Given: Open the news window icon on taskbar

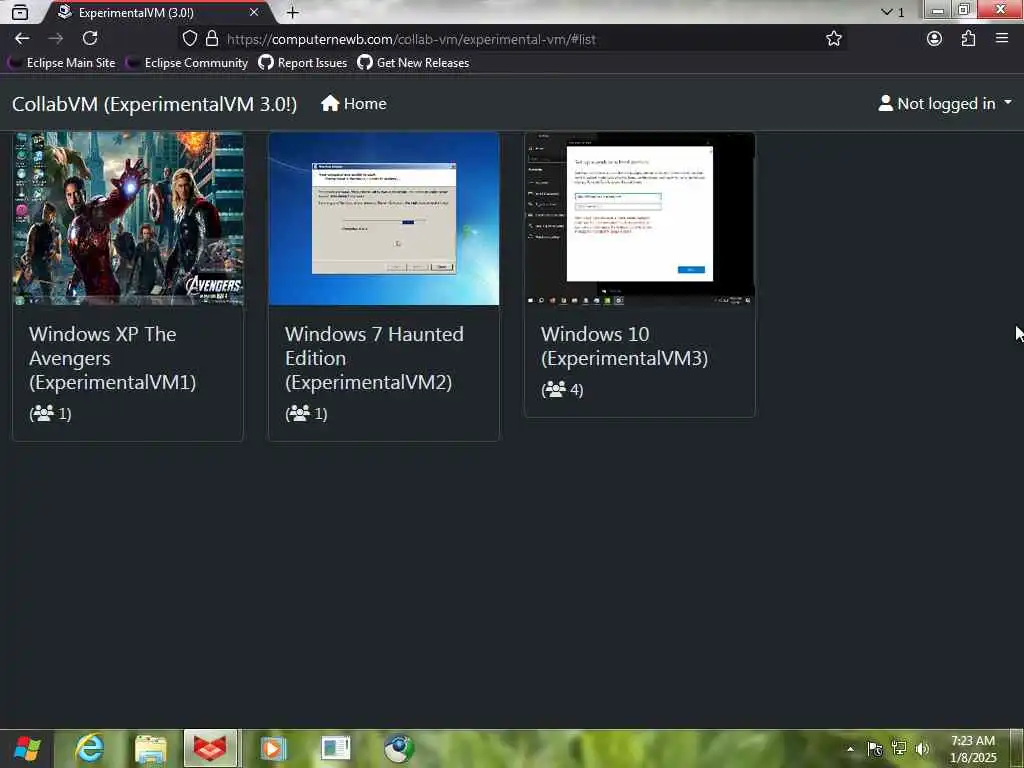Looking at the screenshot, I should coord(336,749).
